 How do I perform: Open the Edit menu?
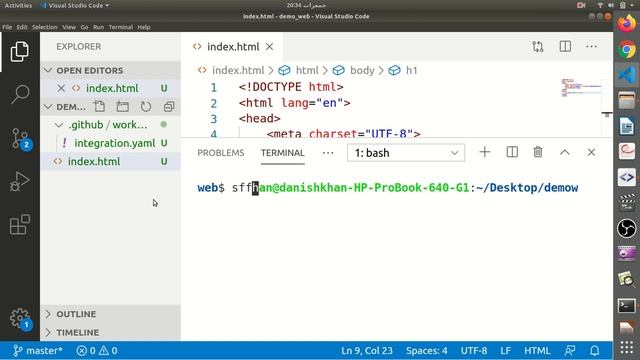tap(22, 27)
